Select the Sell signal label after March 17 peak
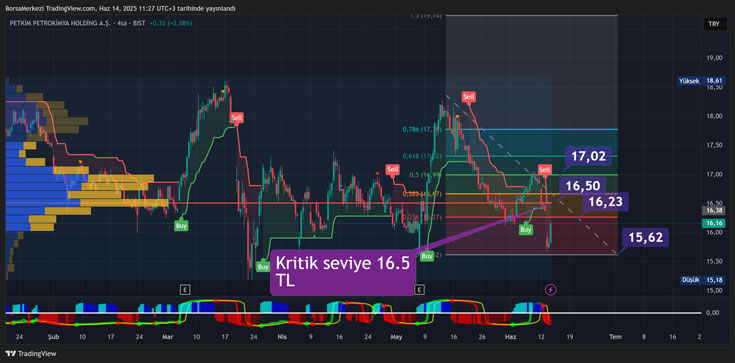 pos(237,118)
